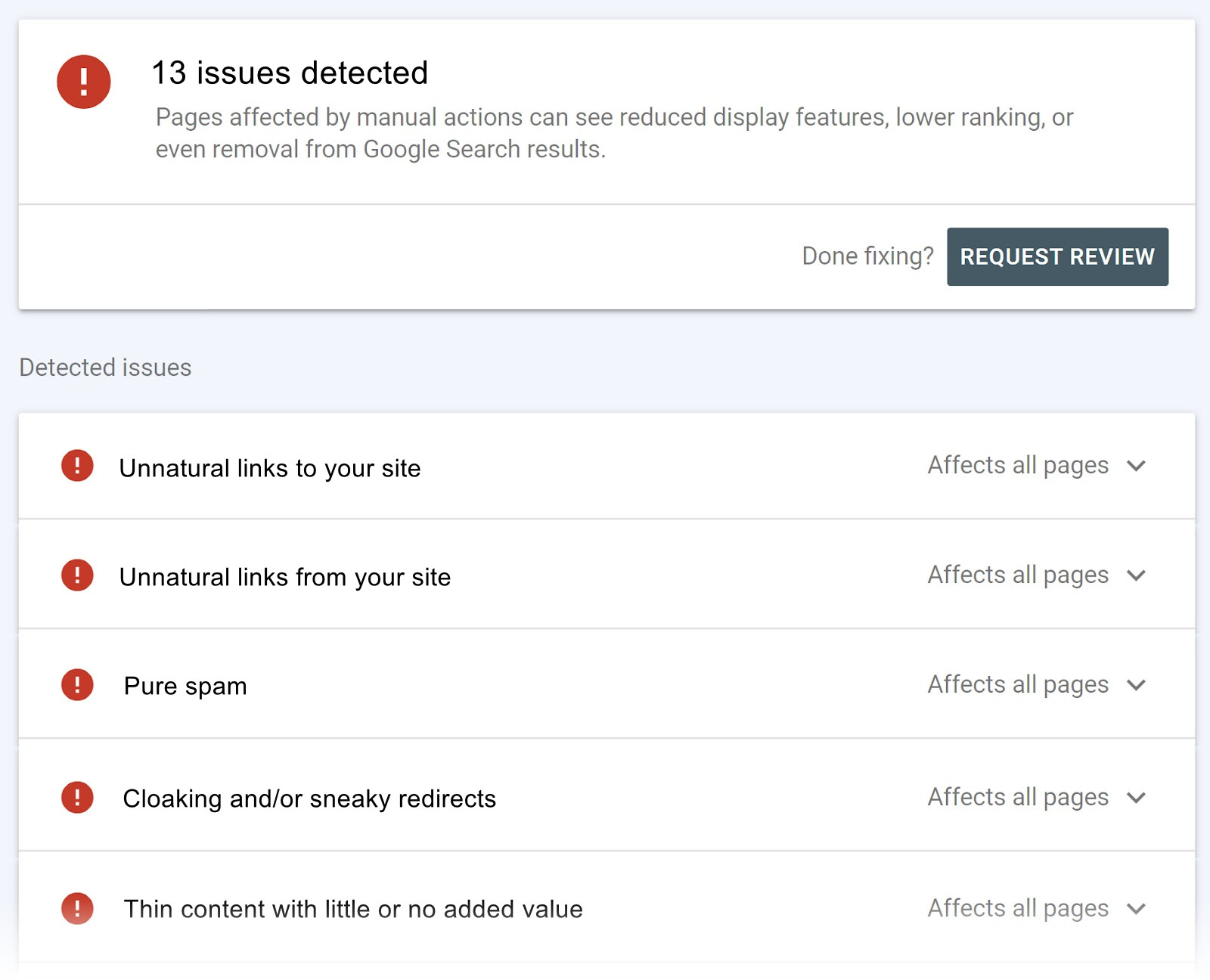Click the warning icon beside 'Cloaking and/or sneaky redirects'
Image resolution: width=1210 pixels, height=980 pixels.
pyautogui.click(x=76, y=798)
